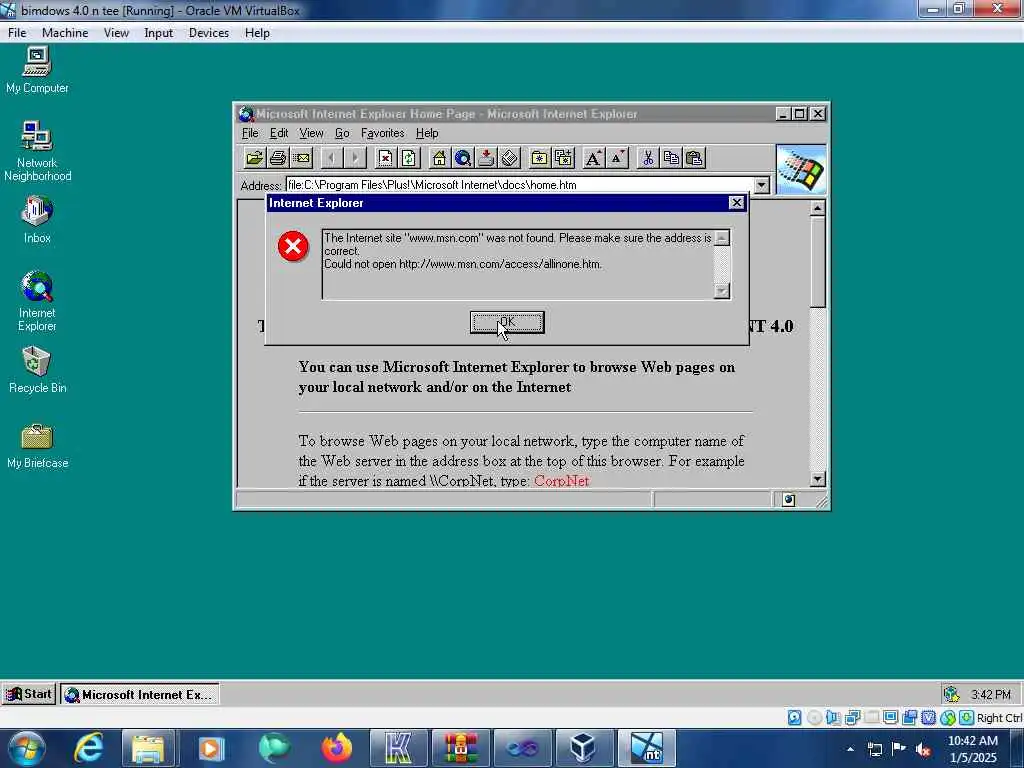
Task: Click the red error X icon in the dialog
Action: (x=293, y=247)
